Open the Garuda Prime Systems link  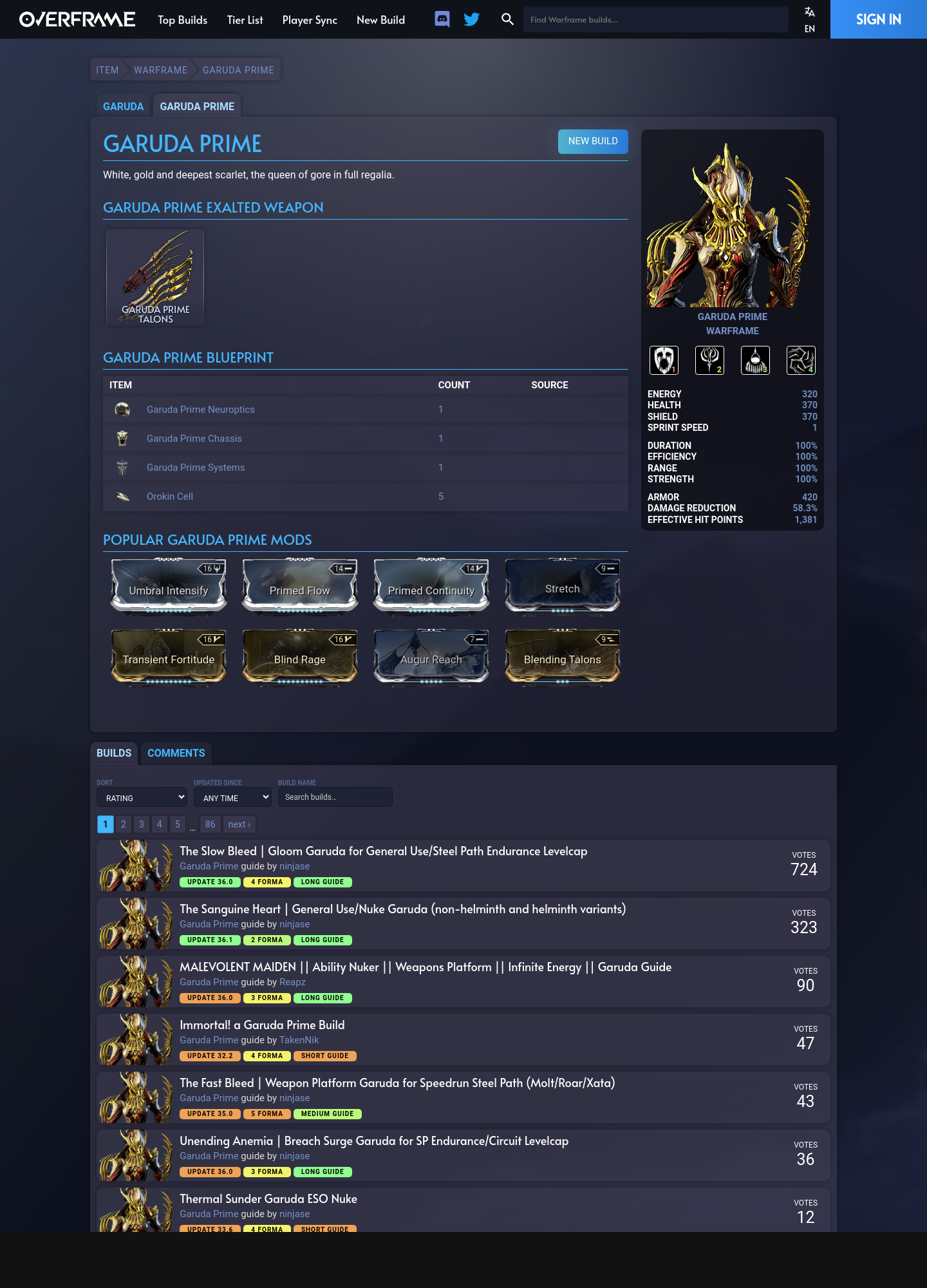tap(196, 468)
